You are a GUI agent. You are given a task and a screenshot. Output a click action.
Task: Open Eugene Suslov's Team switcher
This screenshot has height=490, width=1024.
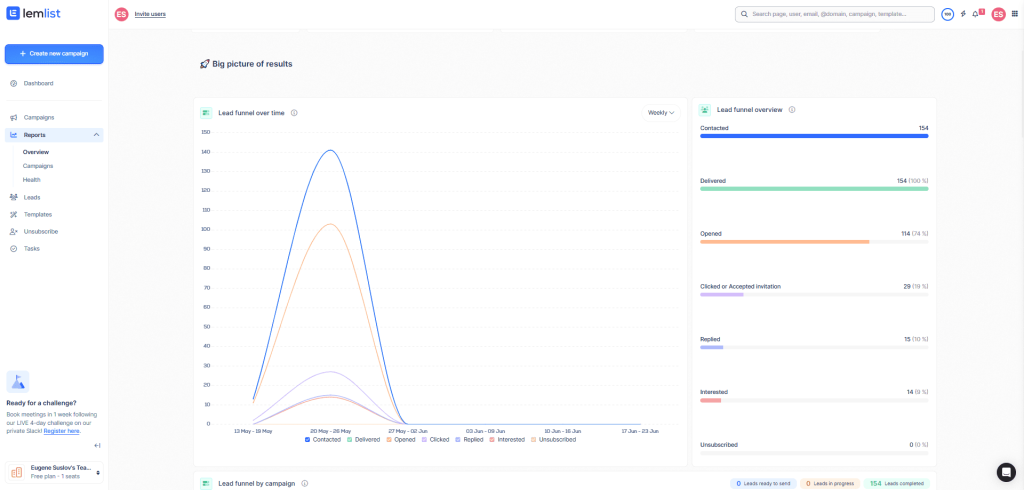point(54,472)
